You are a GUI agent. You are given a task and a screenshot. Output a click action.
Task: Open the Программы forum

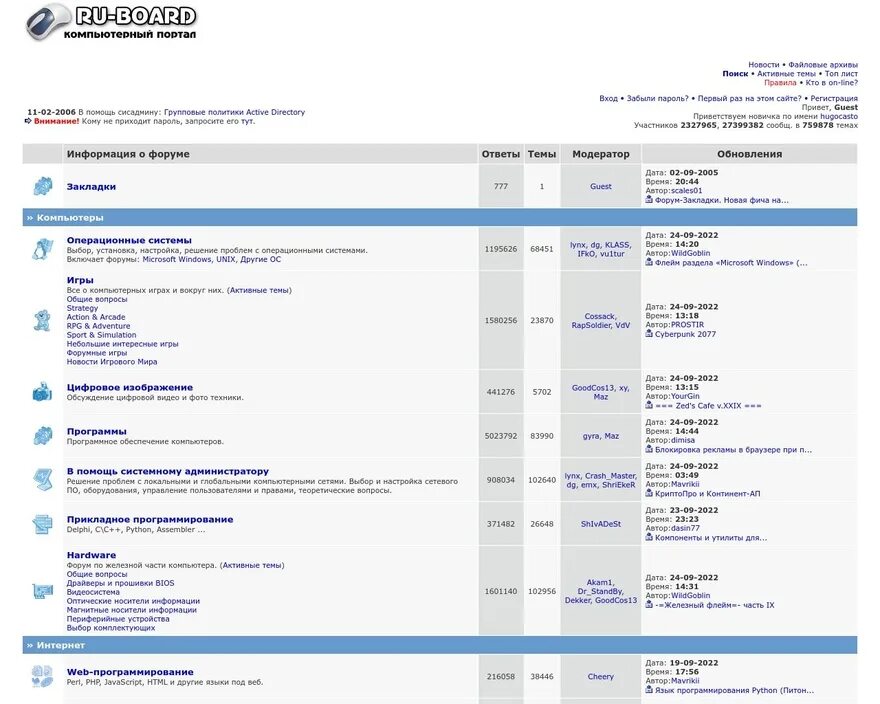97,432
